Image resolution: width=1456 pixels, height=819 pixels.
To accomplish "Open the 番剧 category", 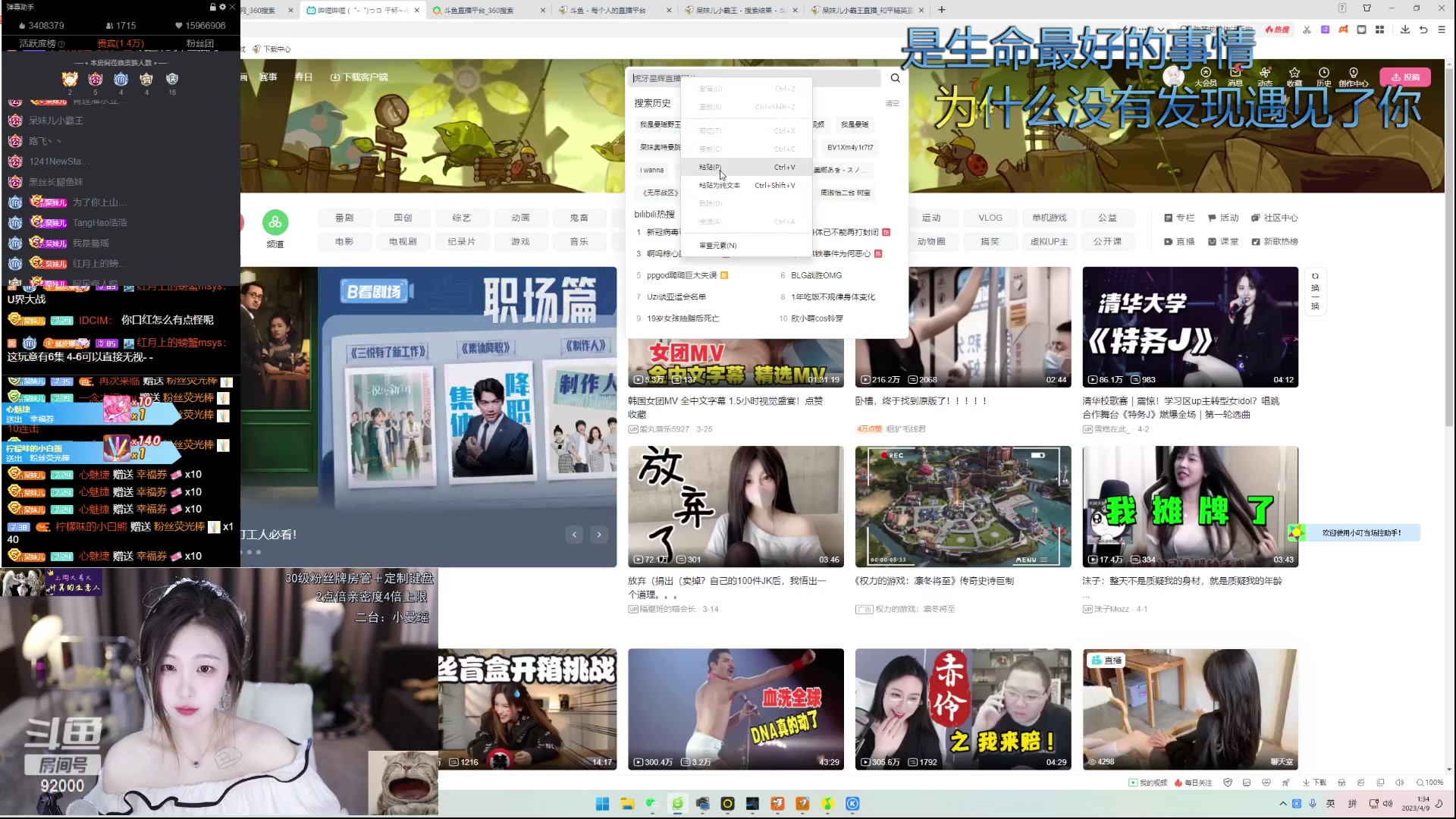I will point(344,218).
